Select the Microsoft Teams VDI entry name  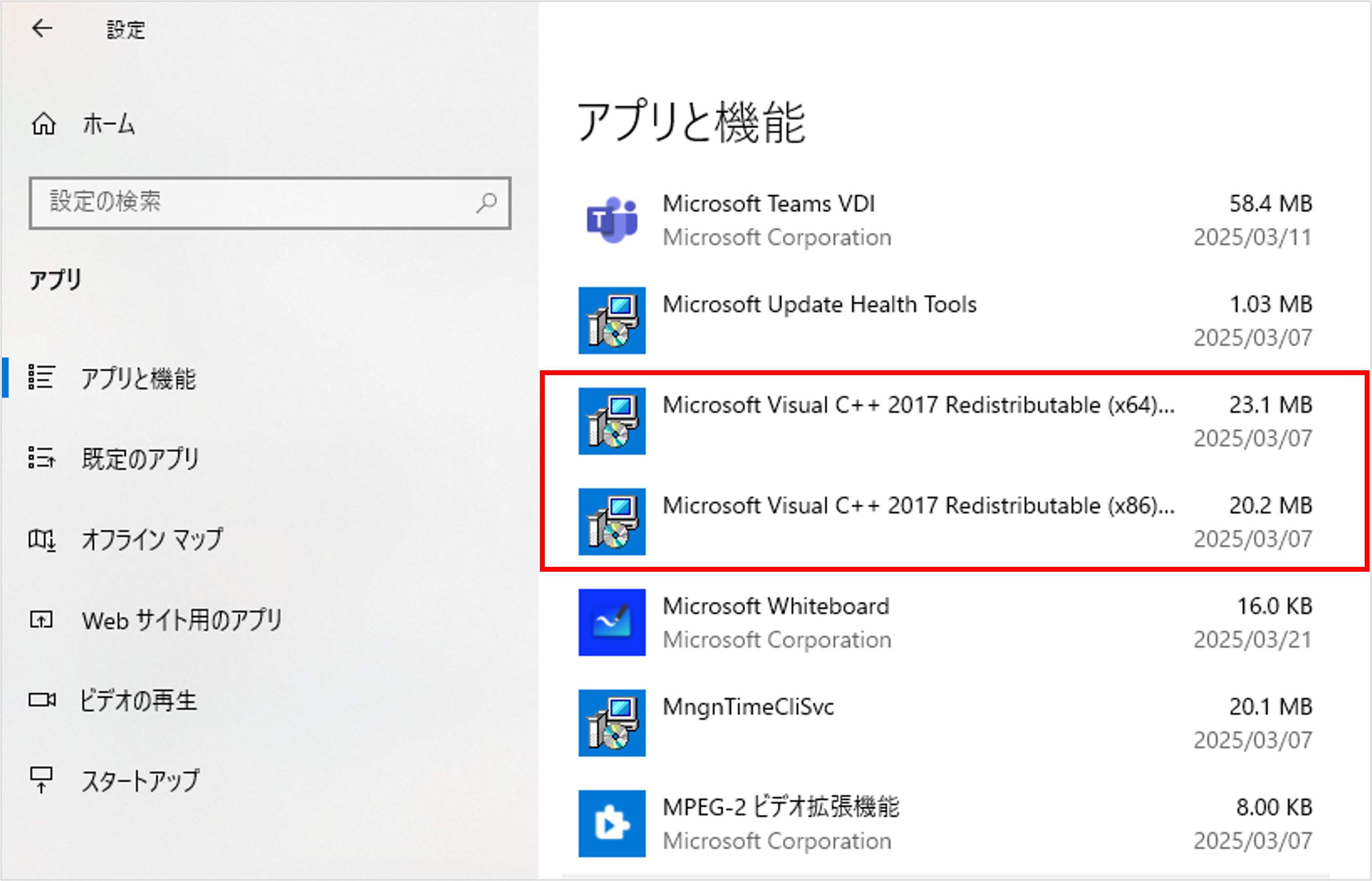tap(769, 203)
